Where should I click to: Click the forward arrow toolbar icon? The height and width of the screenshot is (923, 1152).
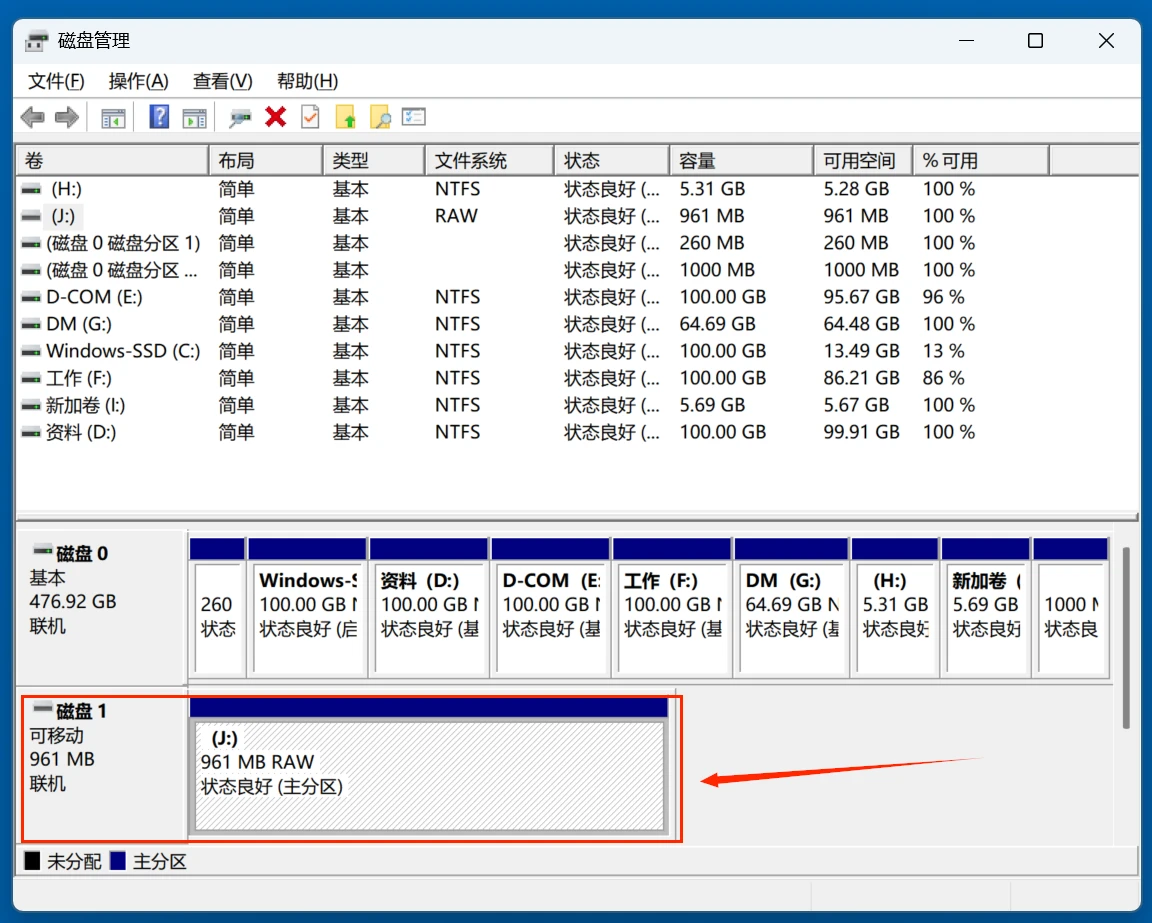66,118
